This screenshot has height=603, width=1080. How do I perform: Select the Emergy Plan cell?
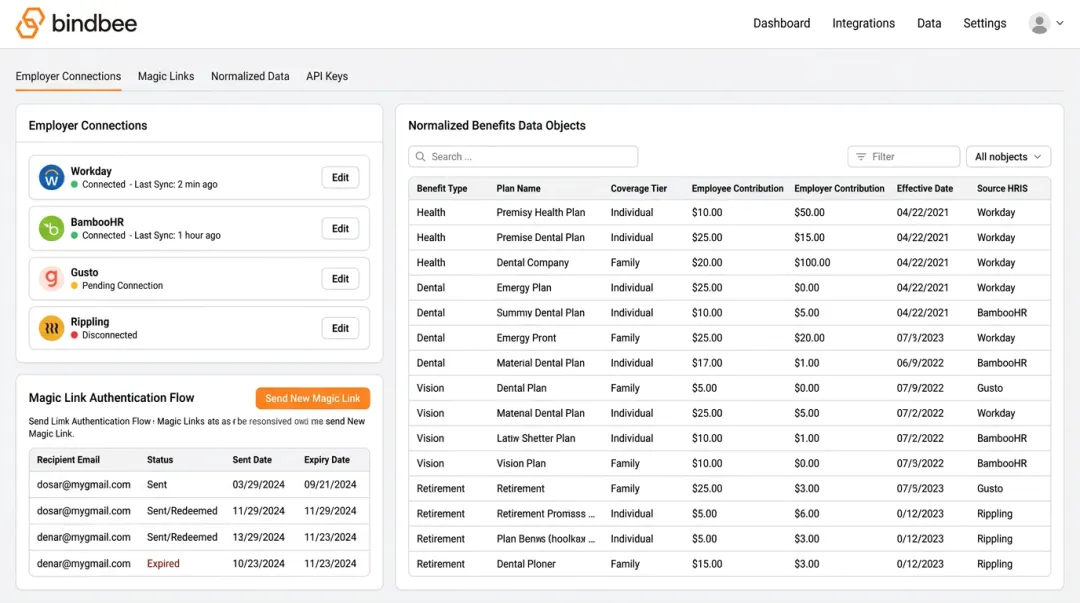point(523,287)
